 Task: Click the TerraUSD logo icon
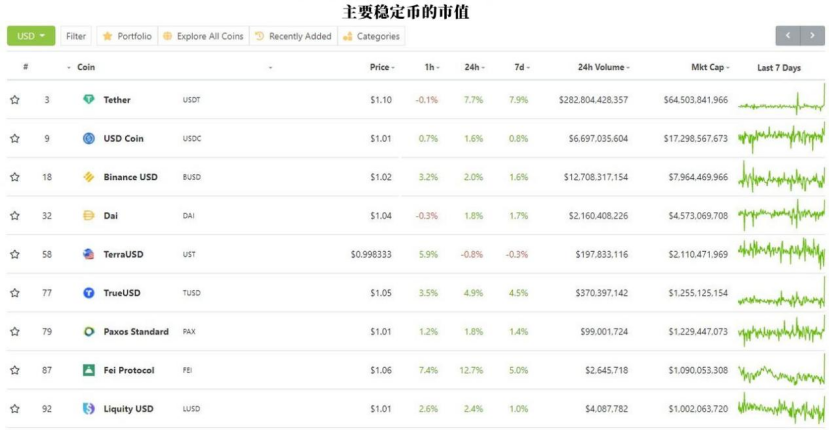[88, 254]
